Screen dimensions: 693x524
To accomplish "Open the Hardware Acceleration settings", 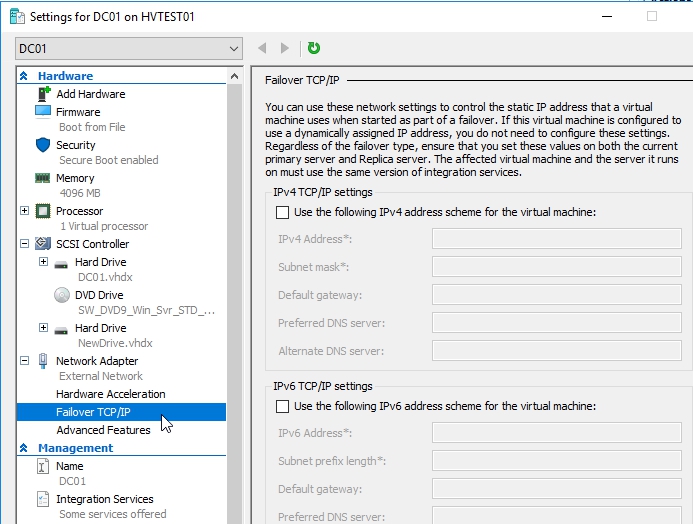I will click(x=110, y=394).
